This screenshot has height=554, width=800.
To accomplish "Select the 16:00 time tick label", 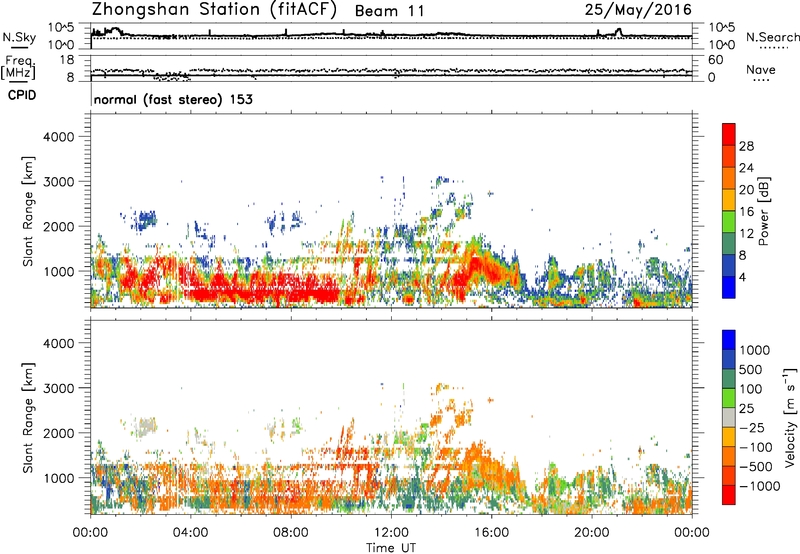I will click(x=491, y=533).
